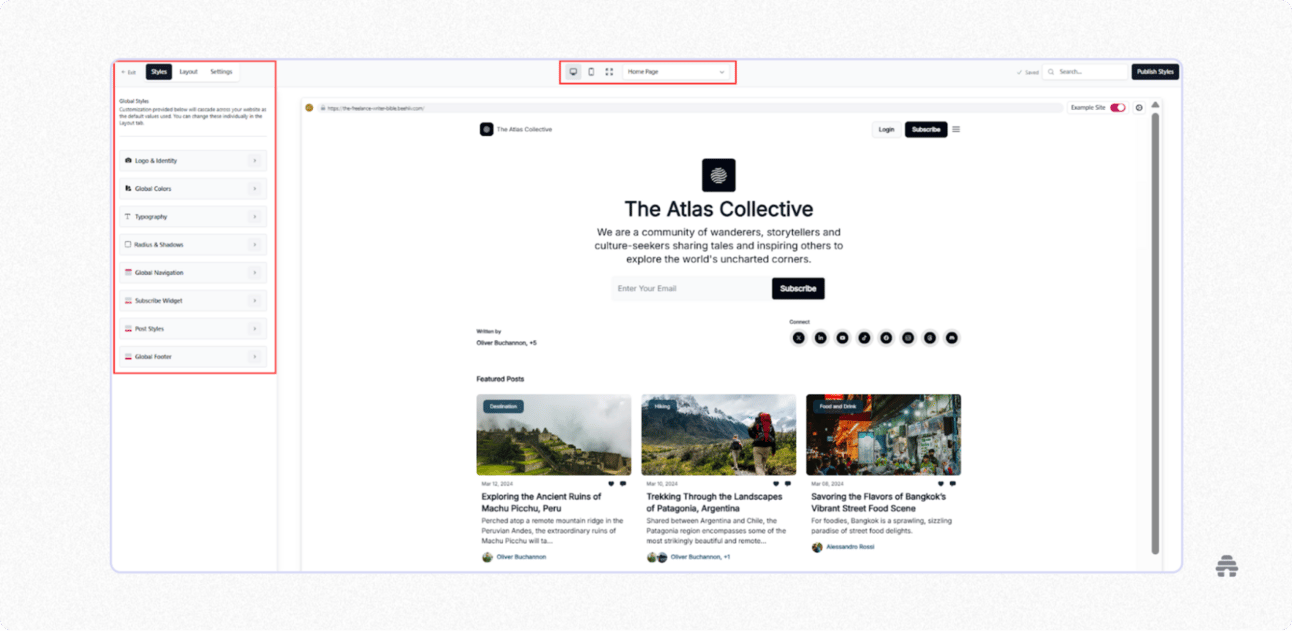Click the LinkedIn social icon
The width and height of the screenshot is (1292, 631).
coord(820,338)
